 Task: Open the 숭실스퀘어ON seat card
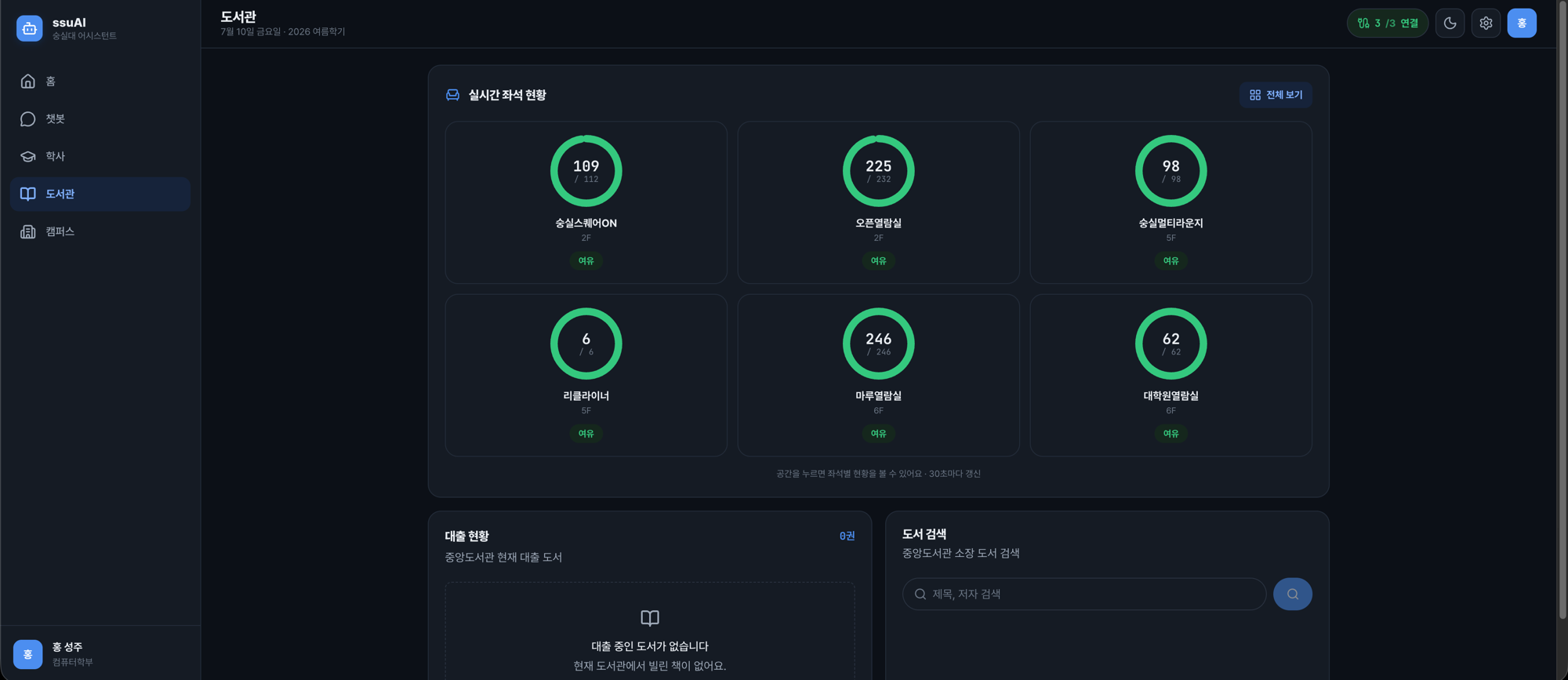tap(586, 202)
